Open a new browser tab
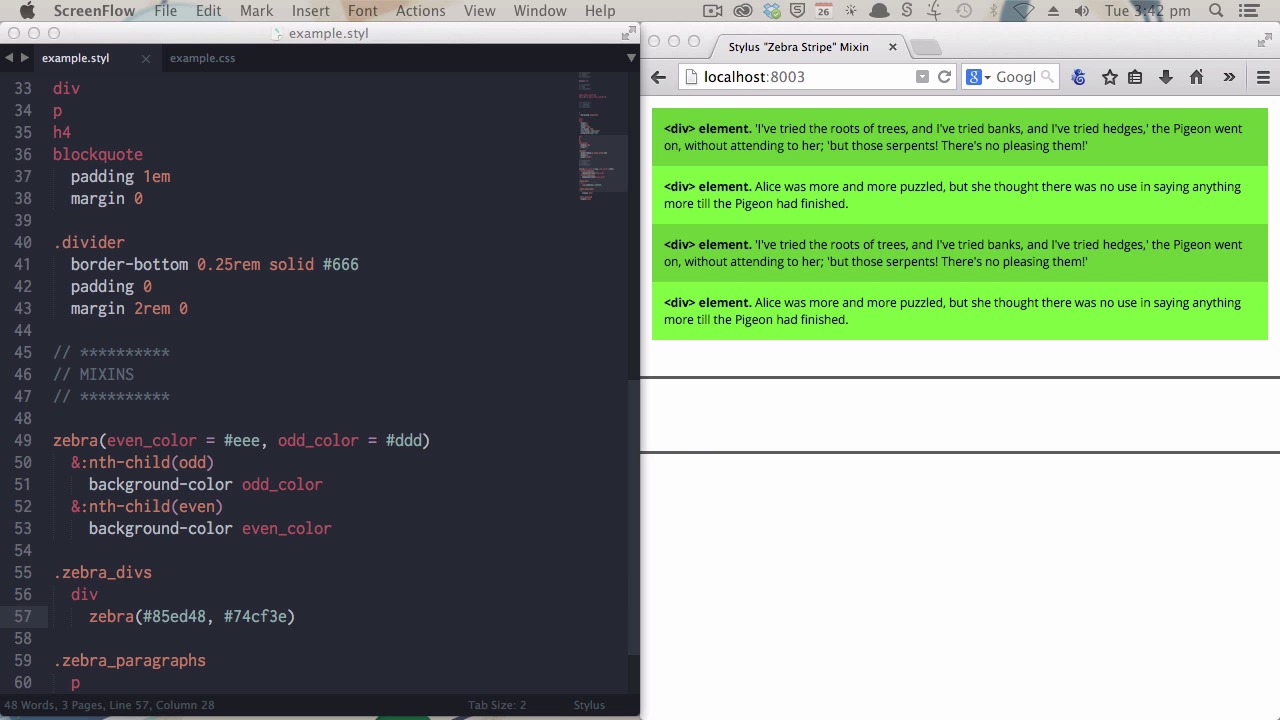Image resolution: width=1280 pixels, height=720 pixels. pos(926,47)
